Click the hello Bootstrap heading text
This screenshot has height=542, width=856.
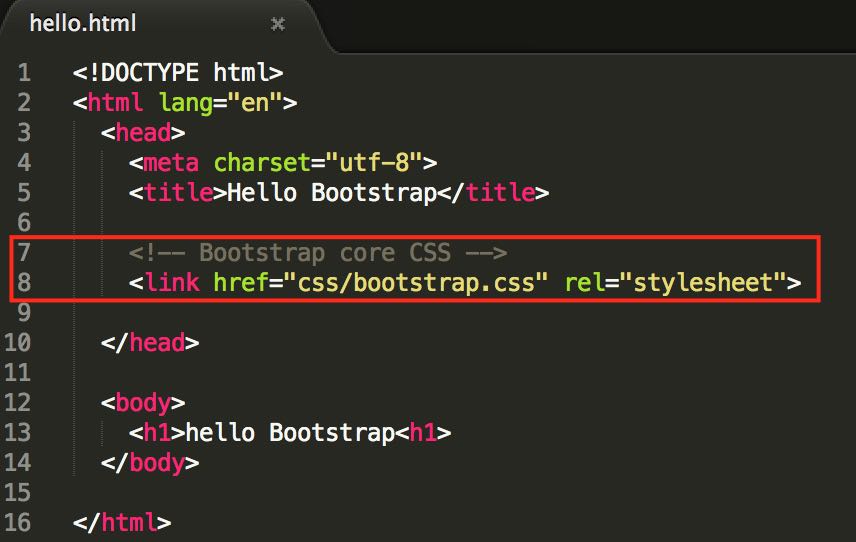tap(290, 433)
